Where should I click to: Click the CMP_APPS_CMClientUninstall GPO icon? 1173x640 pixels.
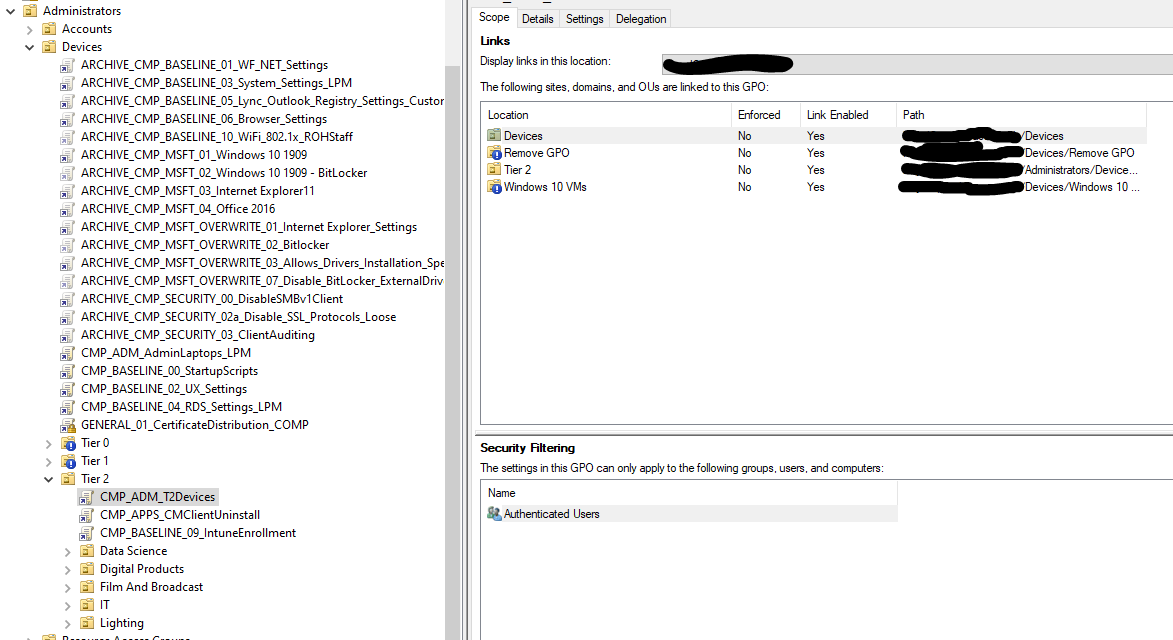(87, 515)
